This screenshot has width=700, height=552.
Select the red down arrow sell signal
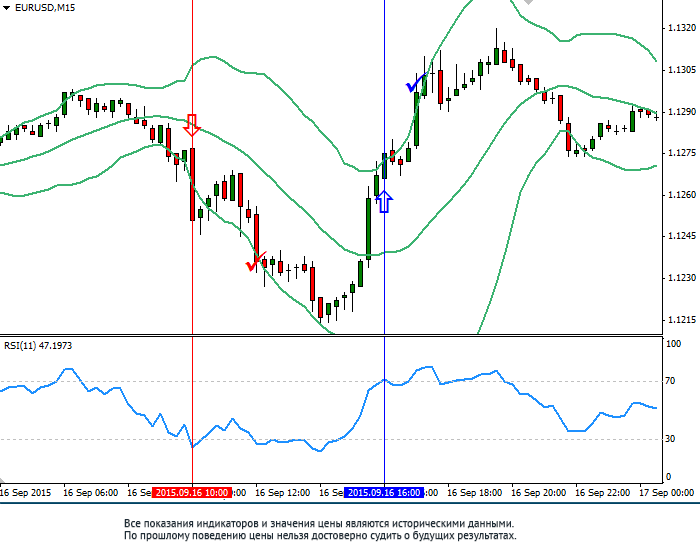click(192, 125)
